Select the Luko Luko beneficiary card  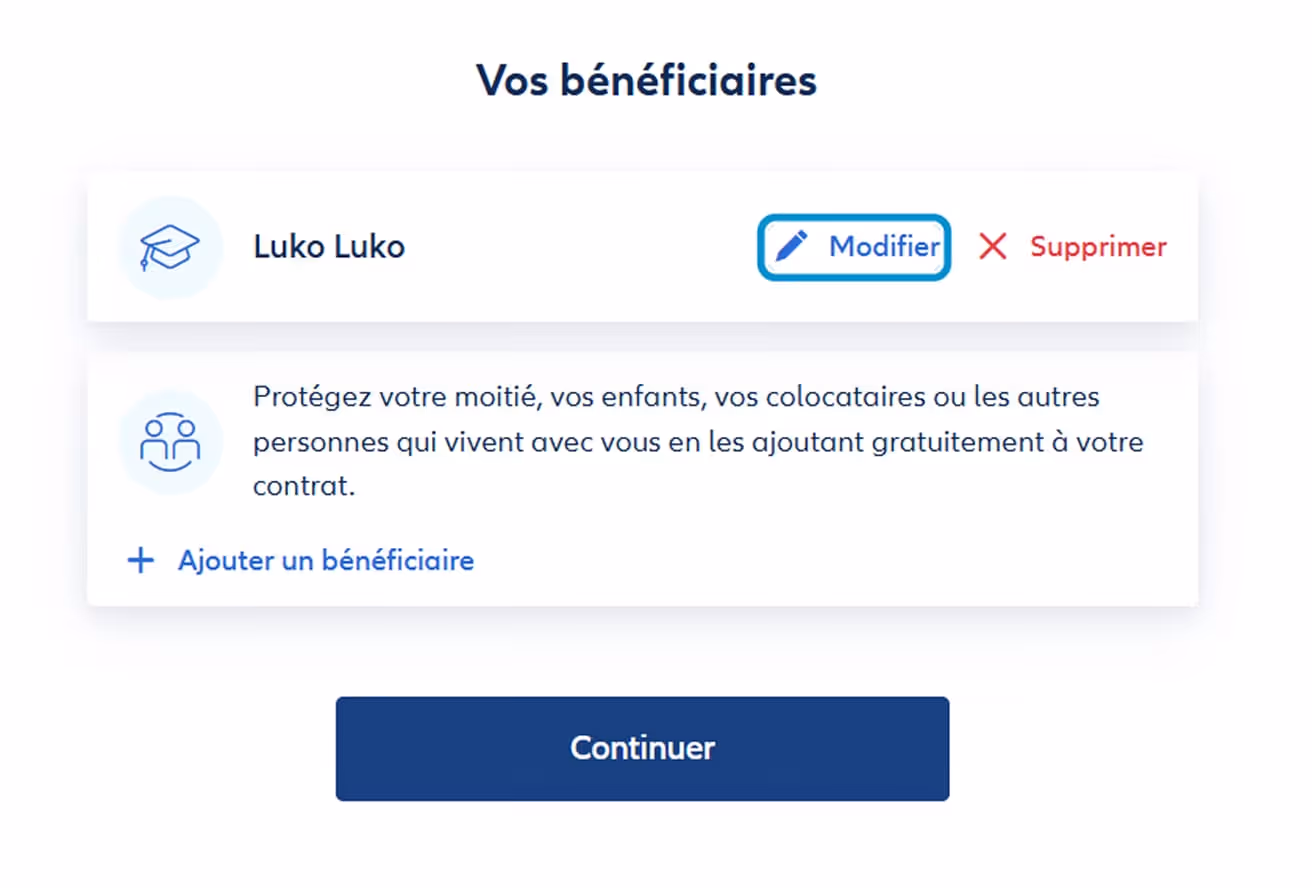coord(643,247)
